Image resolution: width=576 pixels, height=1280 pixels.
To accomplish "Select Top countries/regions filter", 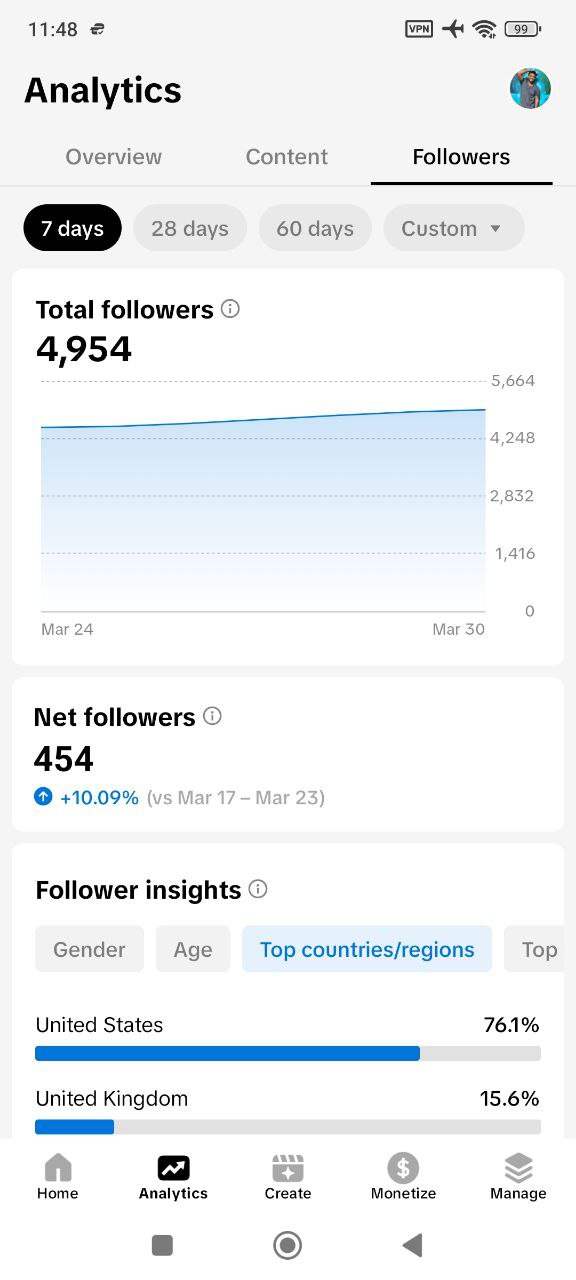I will pyautogui.click(x=367, y=949).
